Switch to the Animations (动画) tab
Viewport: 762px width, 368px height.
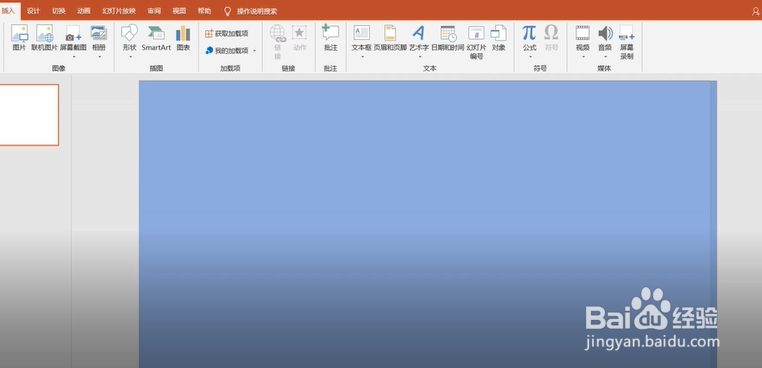[84, 11]
